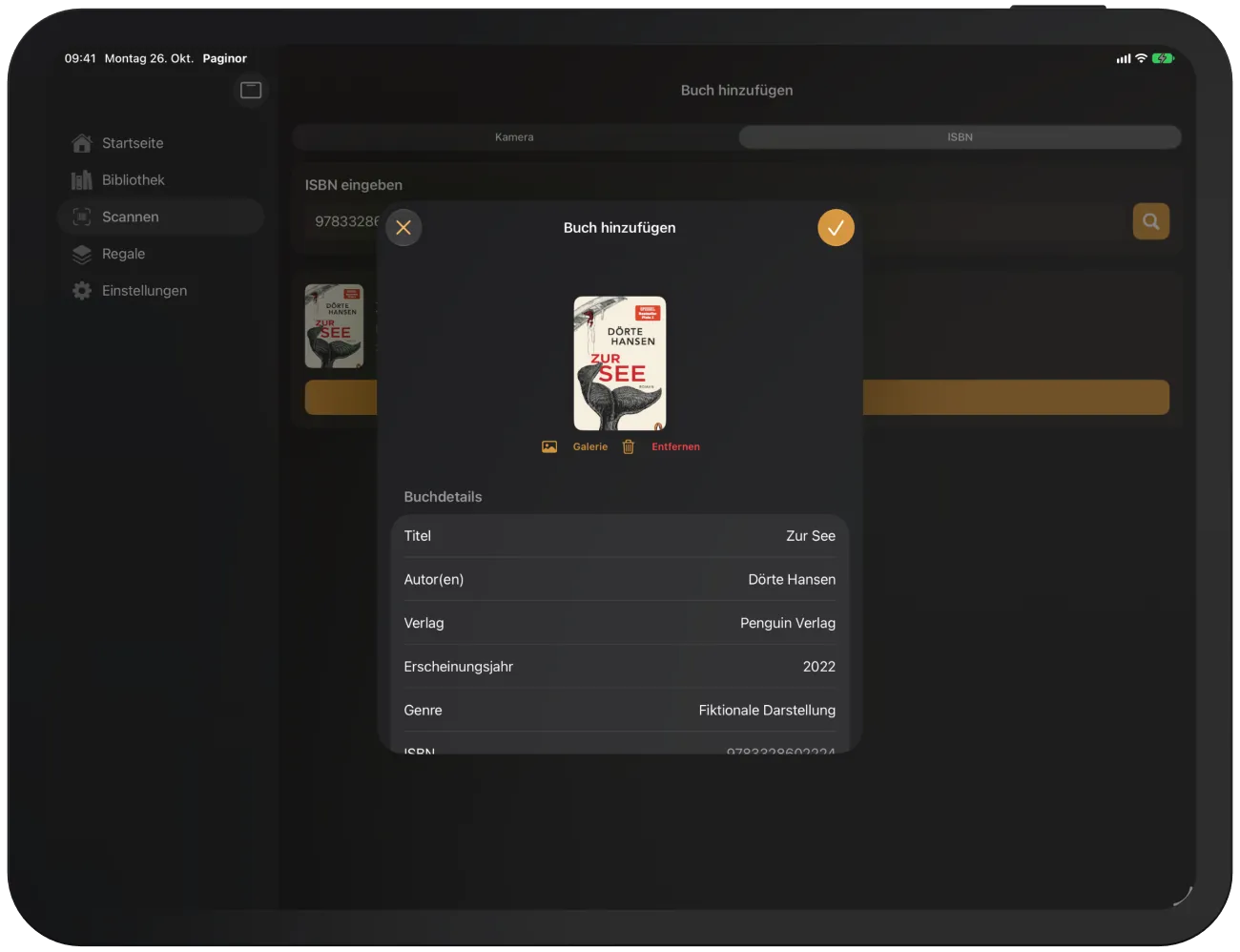This screenshot has height=952, width=1240.
Task: Click the ISBN eingeben label
Action: pos(354,185)
